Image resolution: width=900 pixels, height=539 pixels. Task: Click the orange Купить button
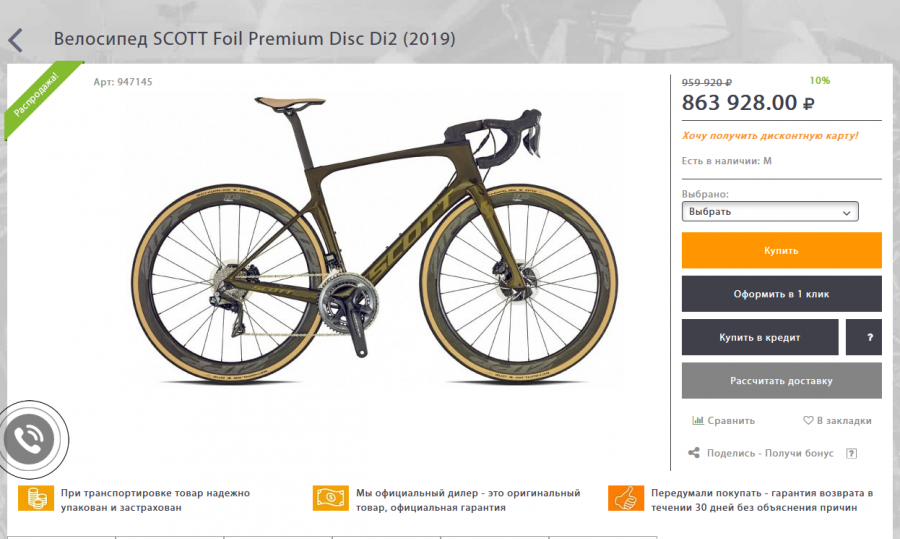tap(781, 250)
